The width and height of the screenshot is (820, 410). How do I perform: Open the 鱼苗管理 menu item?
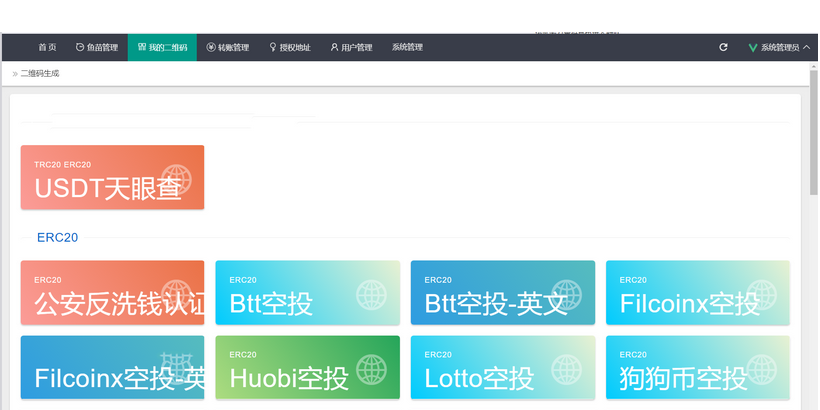(x=97, y=48)
